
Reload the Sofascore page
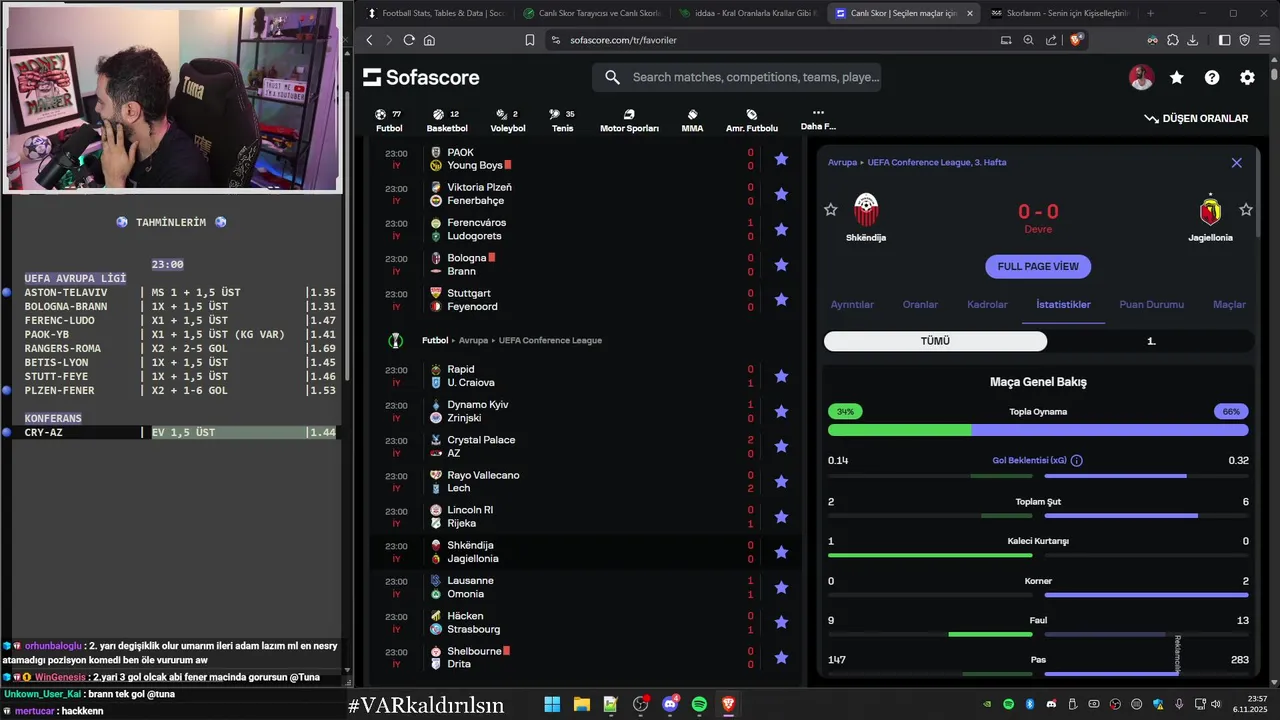(409, 40)
